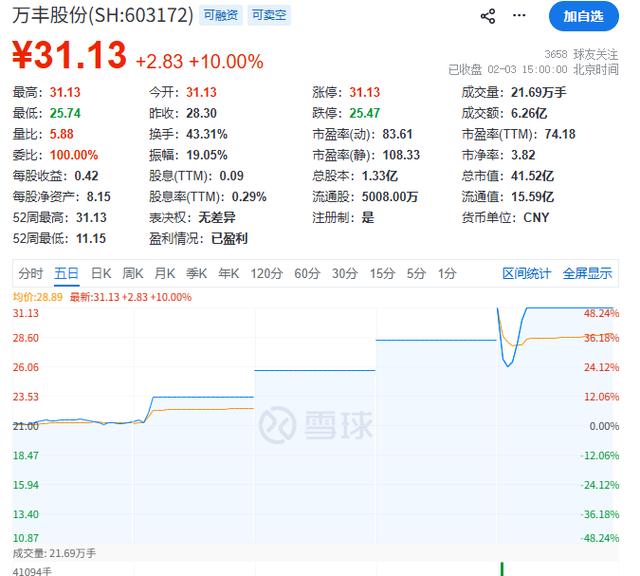Image resolution: width=640 pixels, height=576 pixels.
Task: Click the share icon
Action: pyautogui.click(x=488, y=16)
